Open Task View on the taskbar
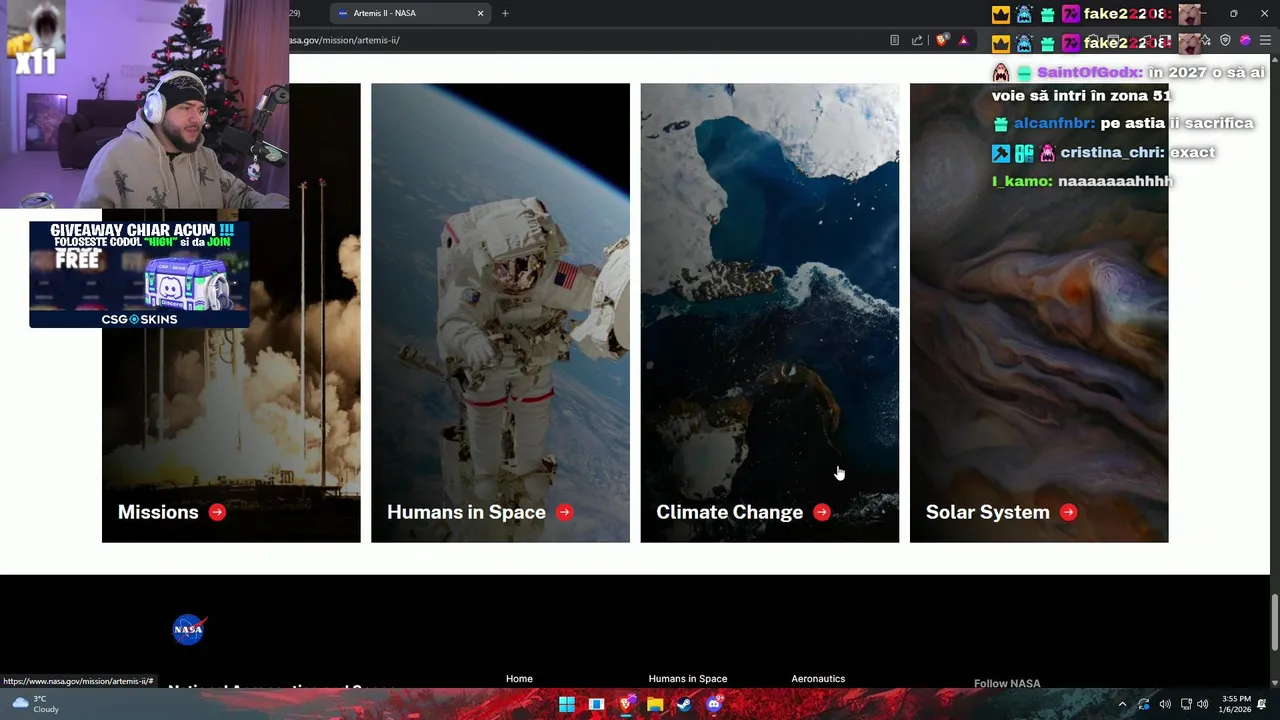The width and height of the screenshot is (1280, 720). [x=596, y=704]
